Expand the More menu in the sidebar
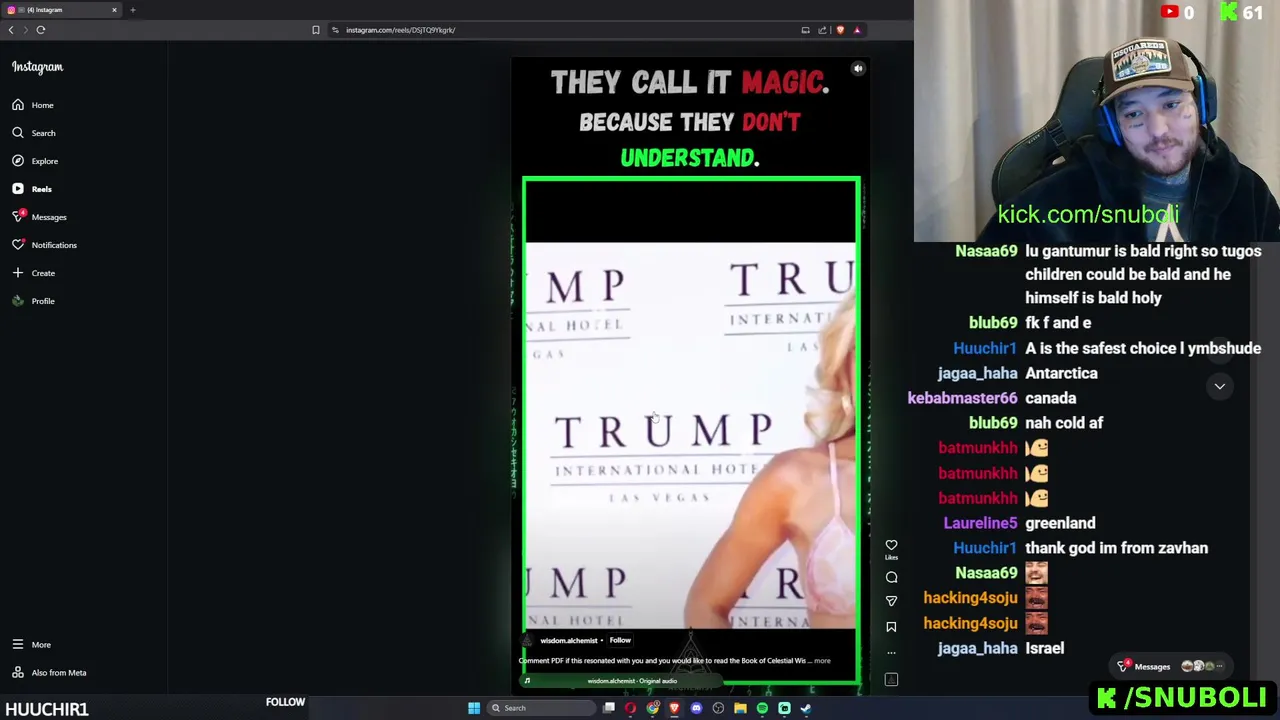Screen dimensions: 1280x720 [31, 645]
